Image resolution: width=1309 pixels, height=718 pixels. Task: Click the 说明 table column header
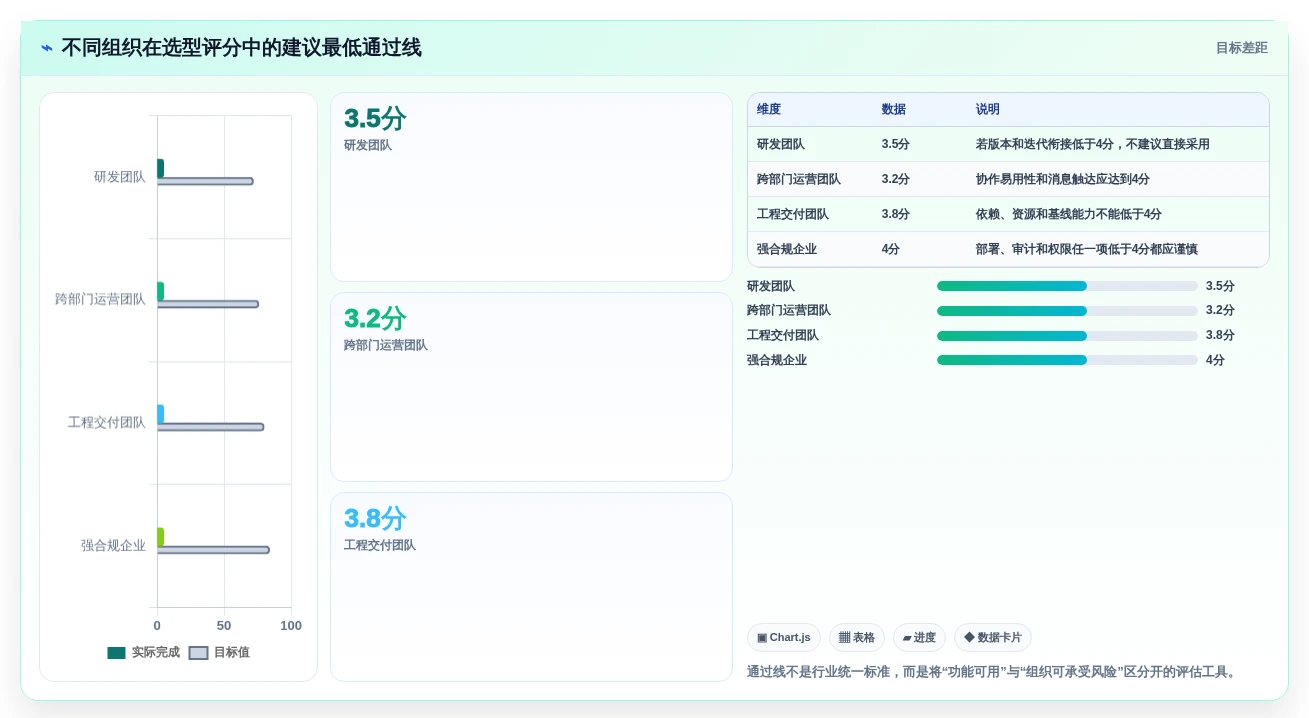click(988, 109)
